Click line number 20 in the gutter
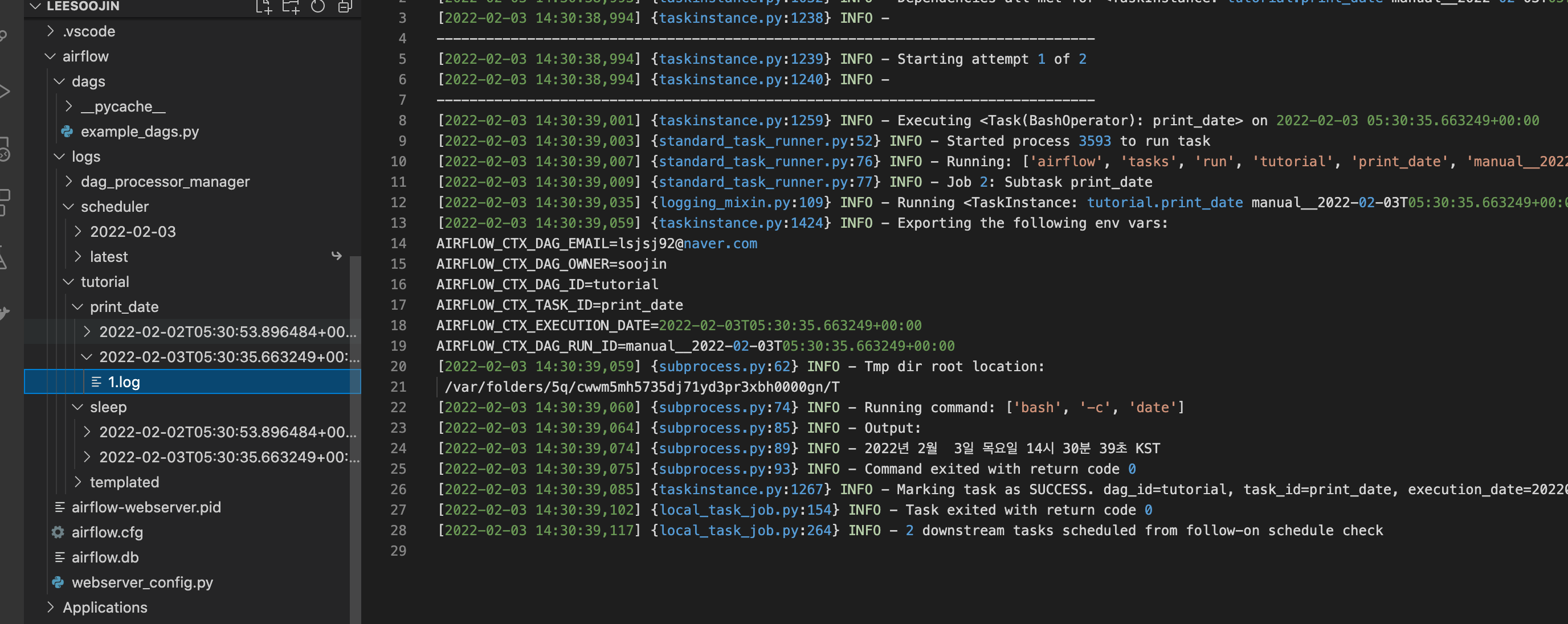 [x=398, y=366]
